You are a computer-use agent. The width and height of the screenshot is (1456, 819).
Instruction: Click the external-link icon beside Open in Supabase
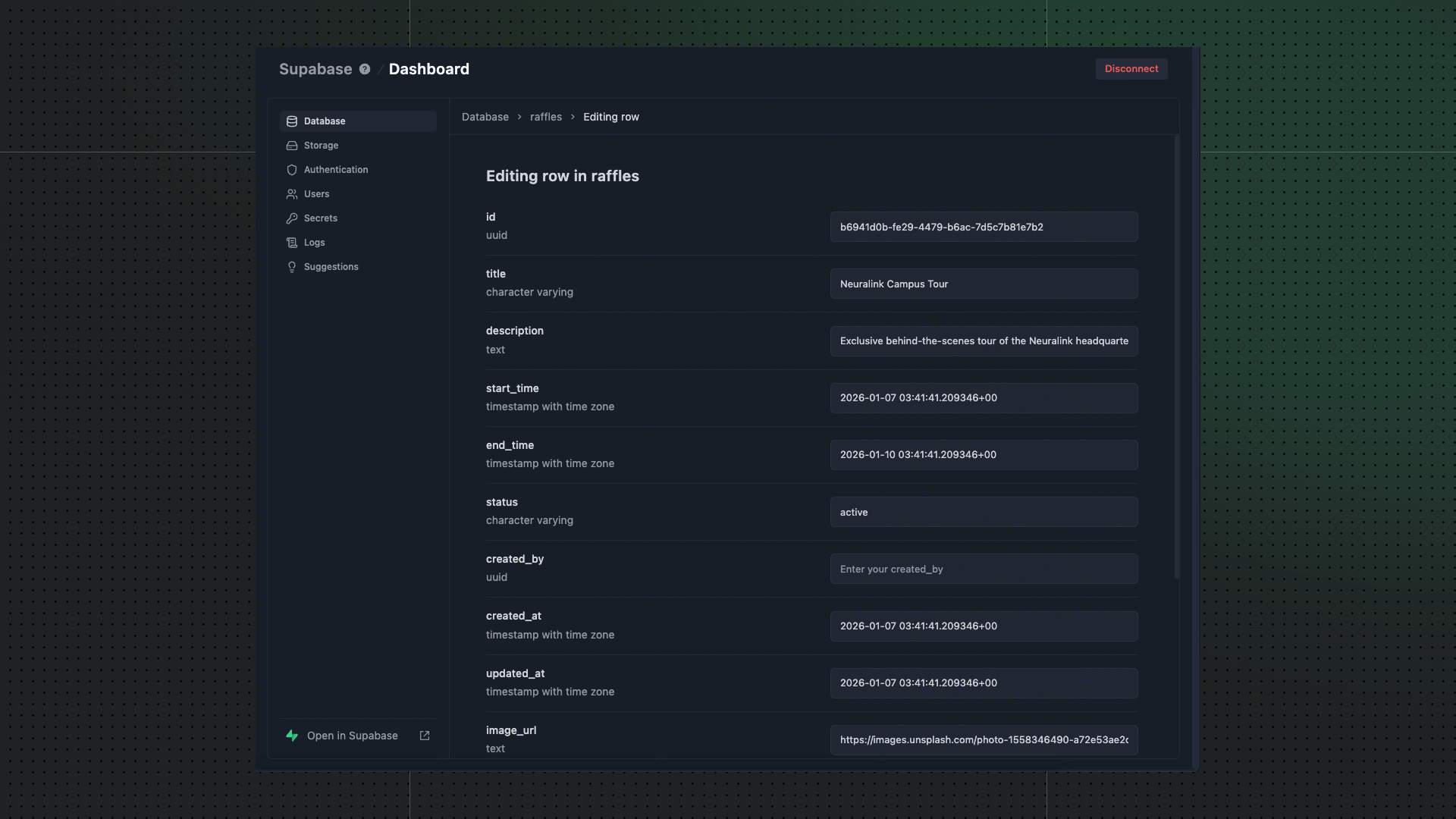point(425,735)
